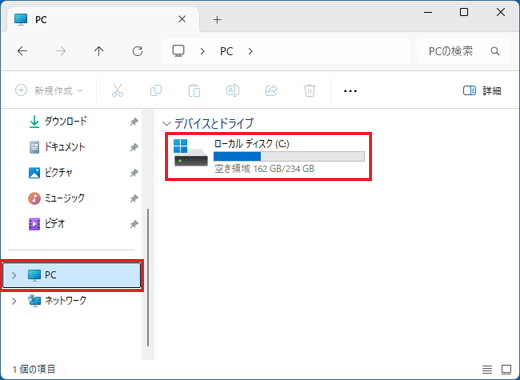Click PC in the address breadcrumb
520x380 pixels.
click(x=226, y=51)
